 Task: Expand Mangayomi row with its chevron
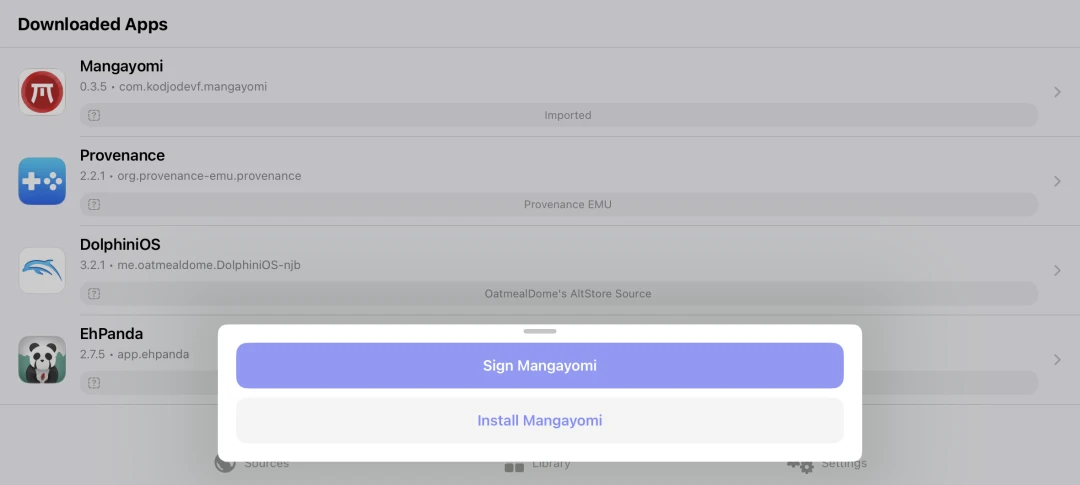coord(1057,92)
